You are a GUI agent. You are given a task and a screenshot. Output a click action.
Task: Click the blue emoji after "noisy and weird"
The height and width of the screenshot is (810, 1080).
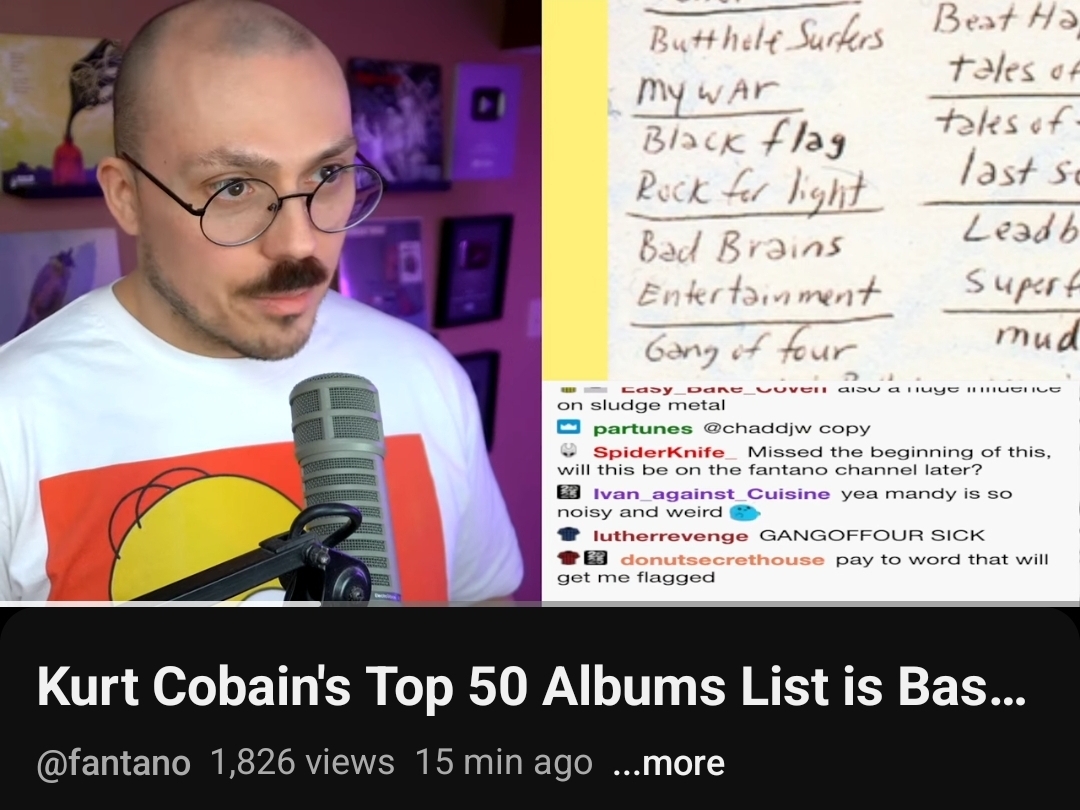744,512
